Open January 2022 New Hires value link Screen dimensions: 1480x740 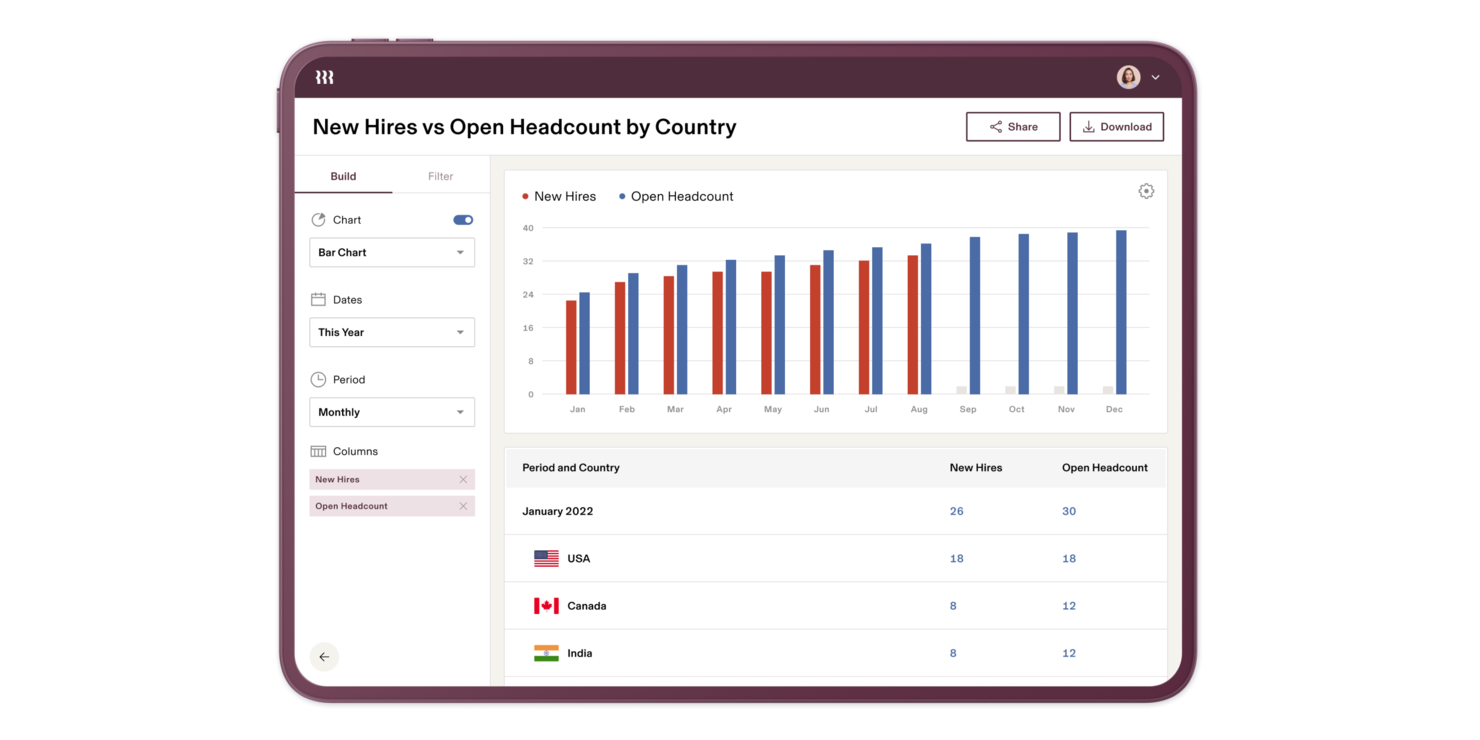(956, 511)
